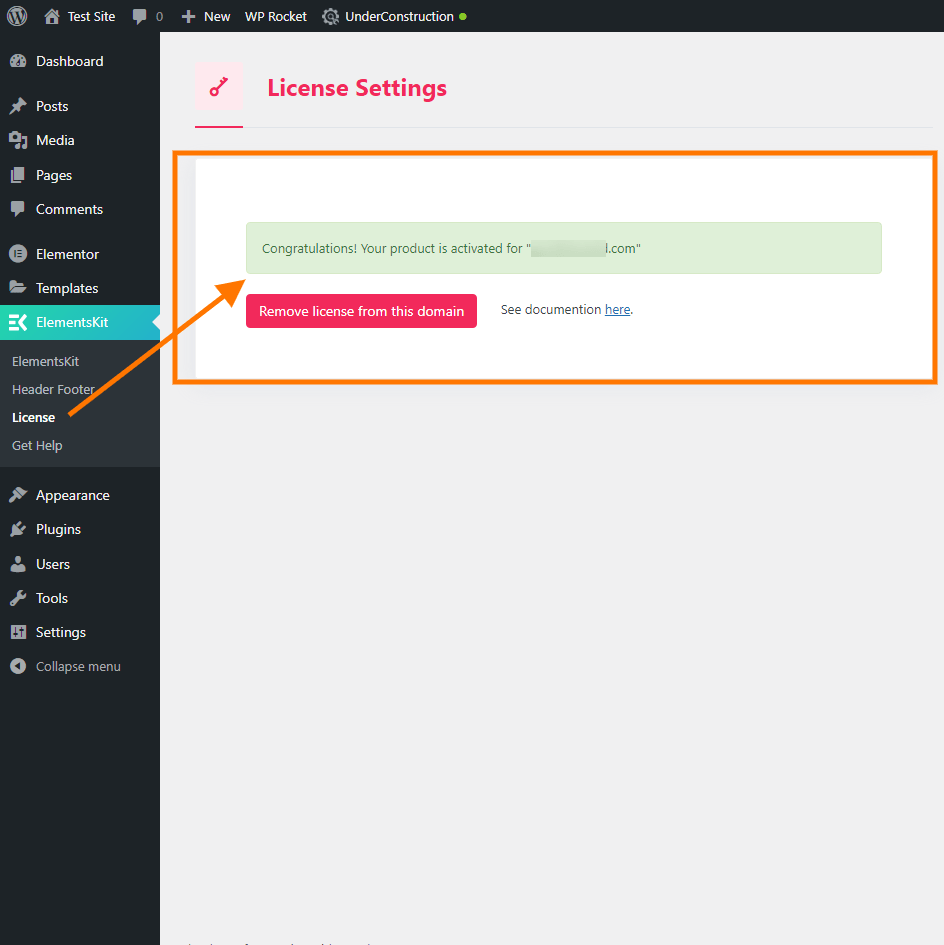Click the Collapse menu arrow icon

(x=18, y=666)
